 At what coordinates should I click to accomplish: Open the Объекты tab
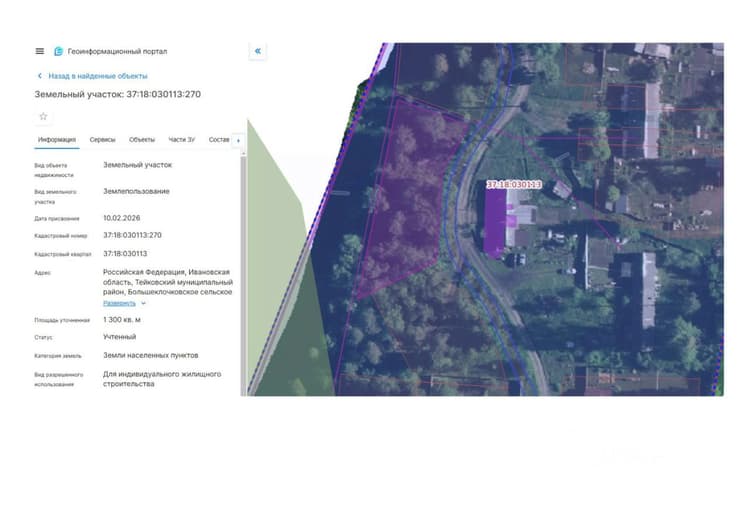(142, 140)
